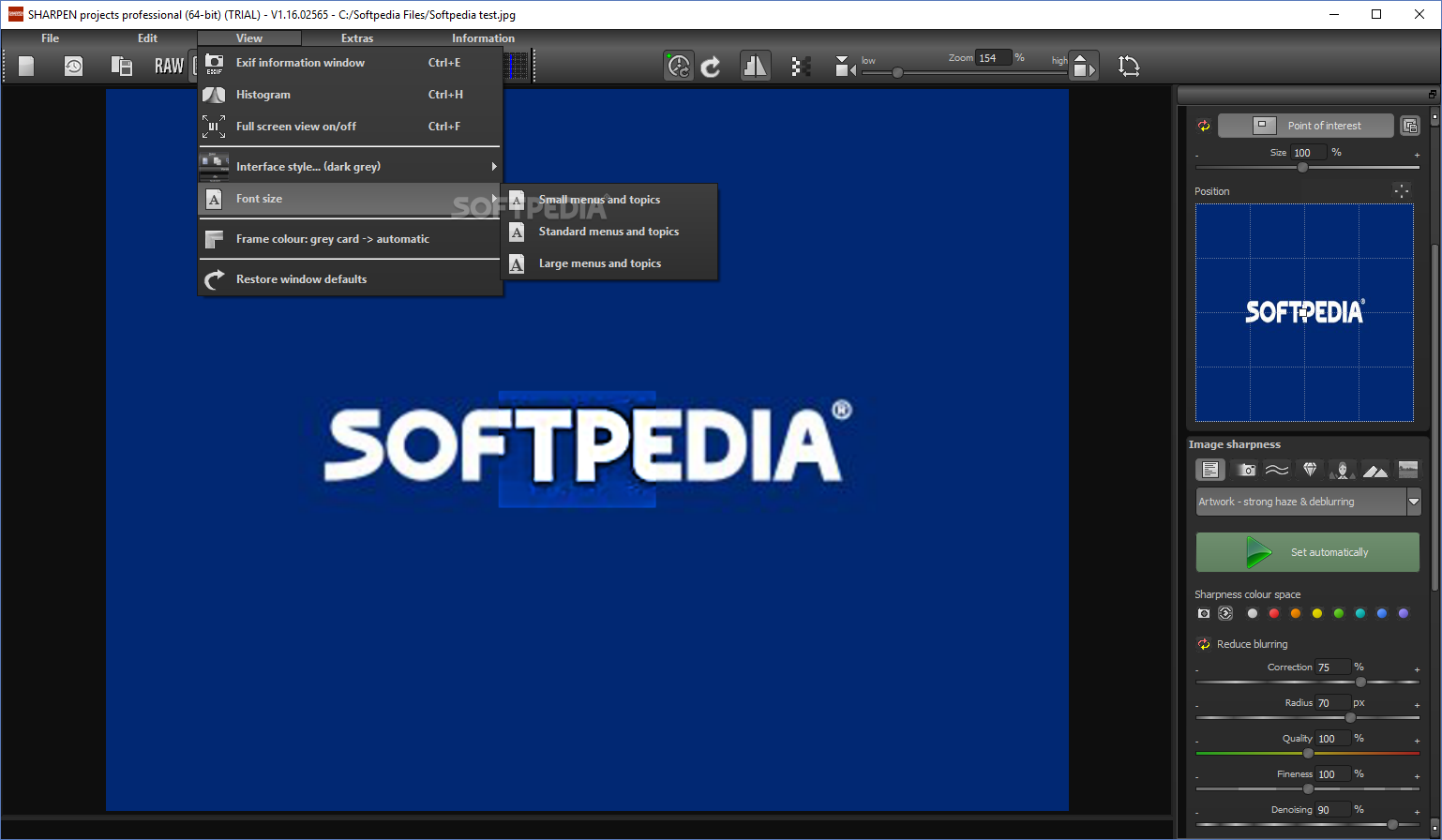Choose the green sharpness colour dot
The width and height of the screenshot is (1442, 840).
tap(1338, 613)
